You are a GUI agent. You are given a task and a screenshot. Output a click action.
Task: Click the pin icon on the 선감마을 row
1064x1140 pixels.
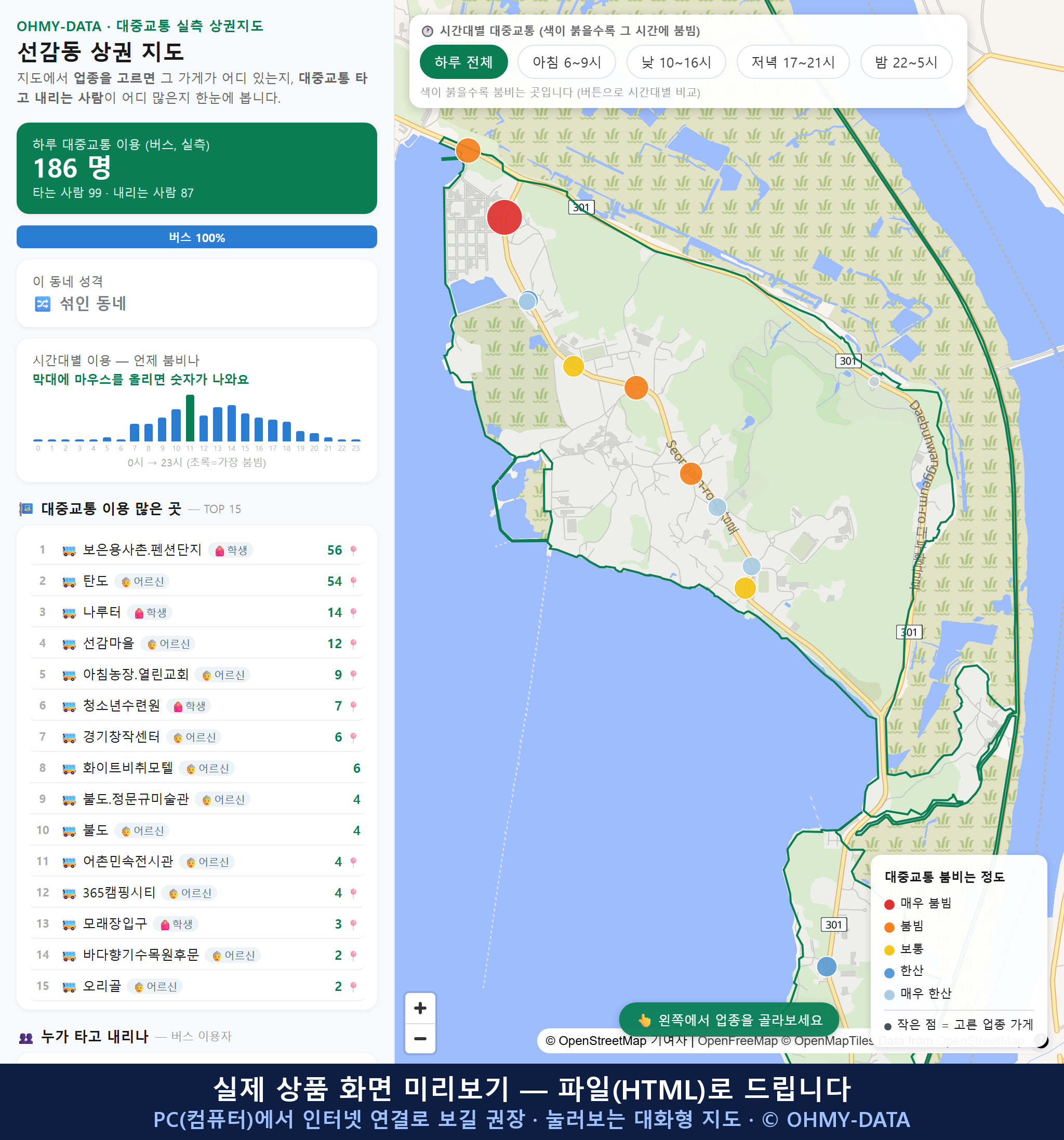(353, 644)
